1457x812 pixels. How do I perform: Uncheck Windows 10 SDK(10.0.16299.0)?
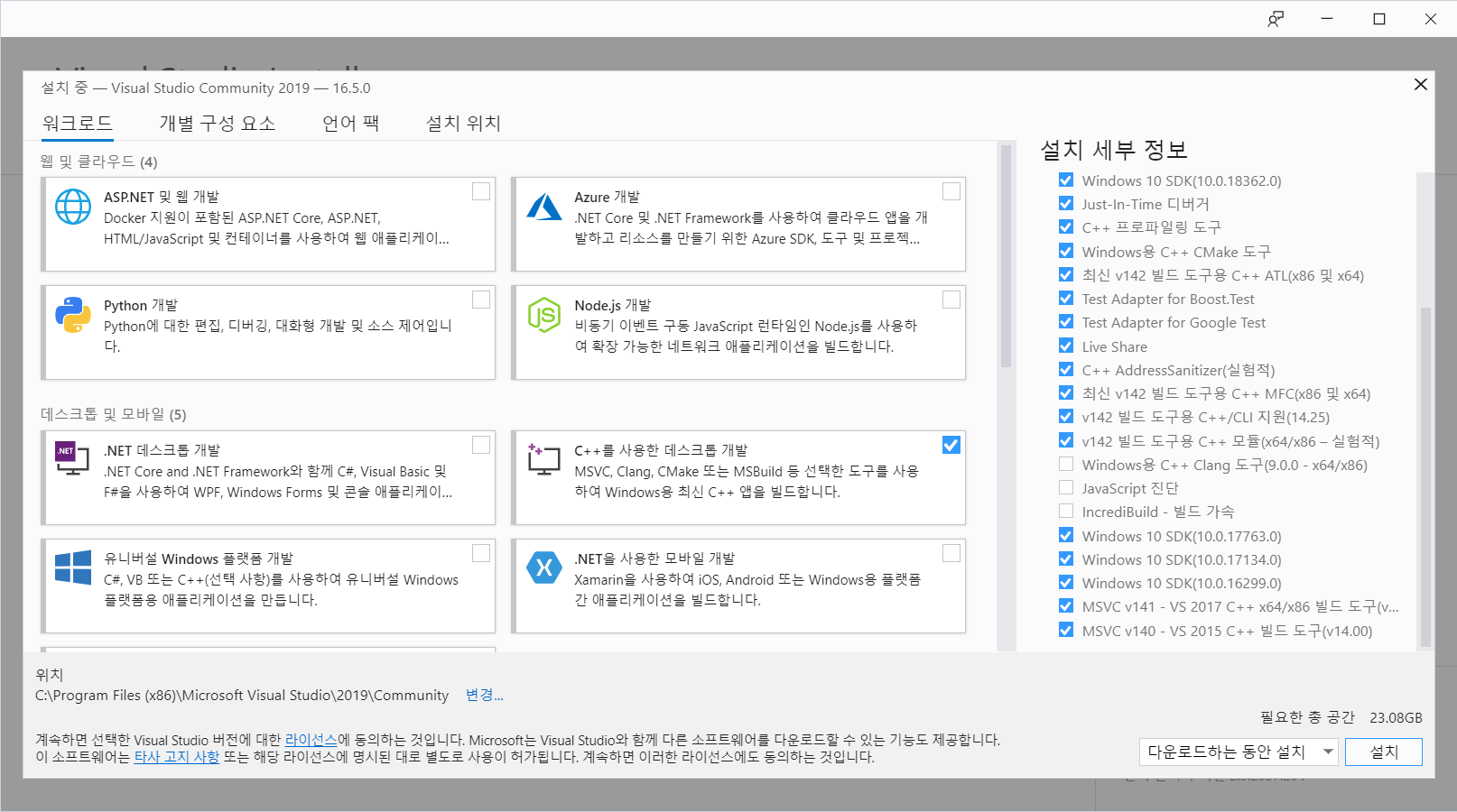[x=1066, y=583]
